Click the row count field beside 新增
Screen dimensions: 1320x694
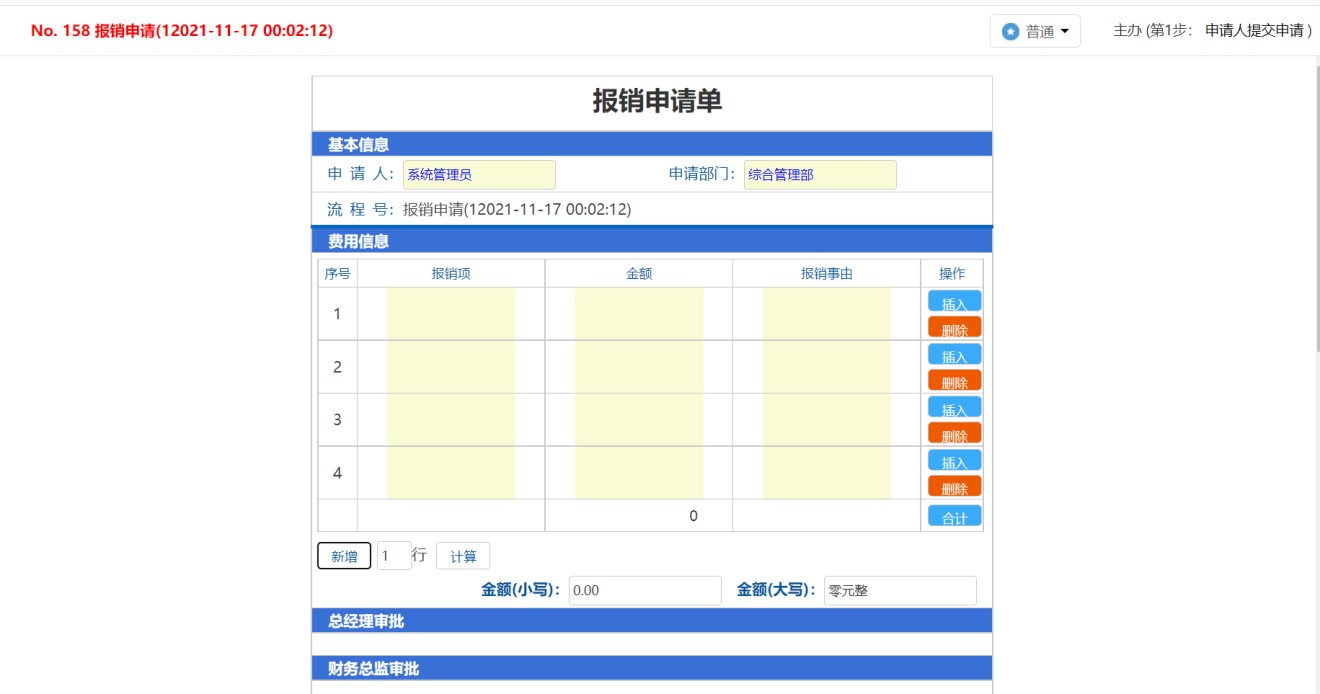pos(394,556)
